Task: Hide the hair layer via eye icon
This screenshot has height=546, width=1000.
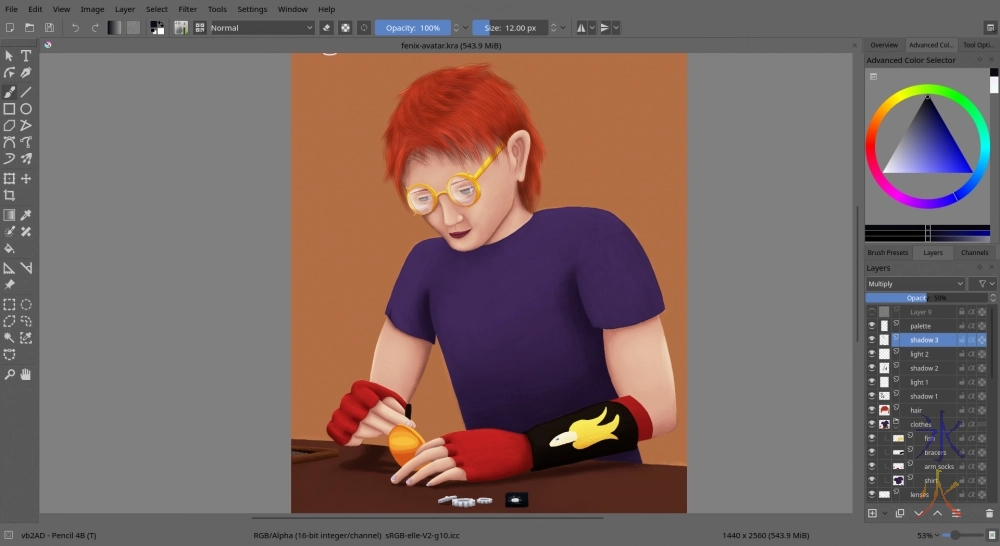Action: pyautogui.click(x=871, y=410)
